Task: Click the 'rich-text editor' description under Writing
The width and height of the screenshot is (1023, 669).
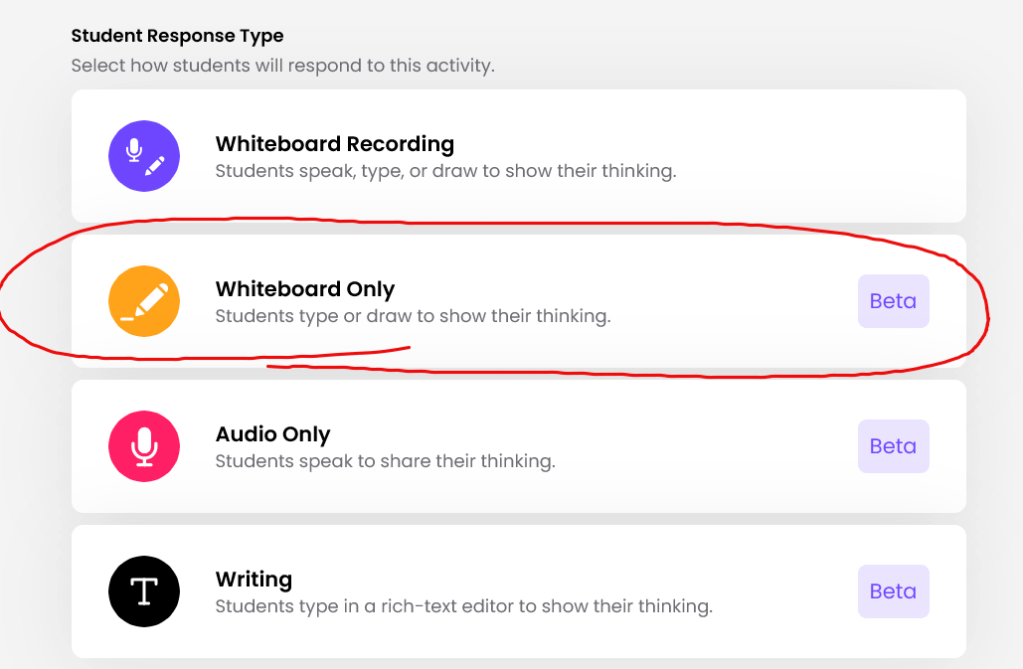Action: tap(464, 606)
